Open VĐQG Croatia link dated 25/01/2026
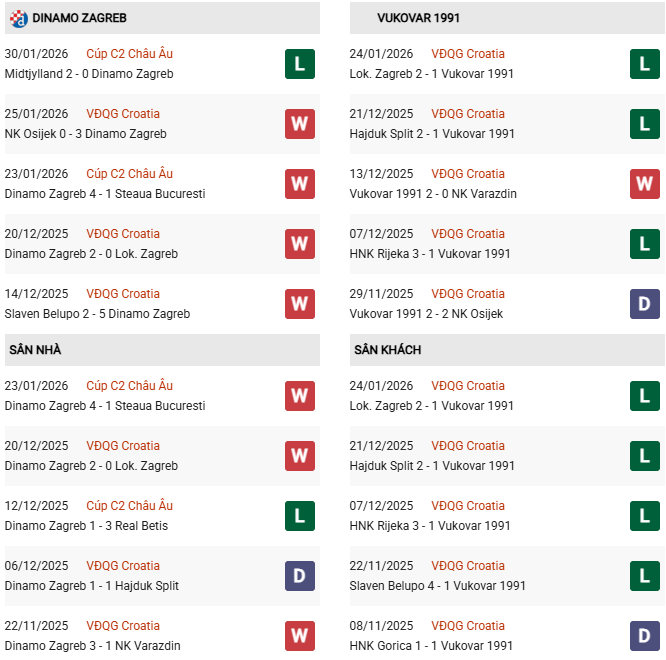 123,114
